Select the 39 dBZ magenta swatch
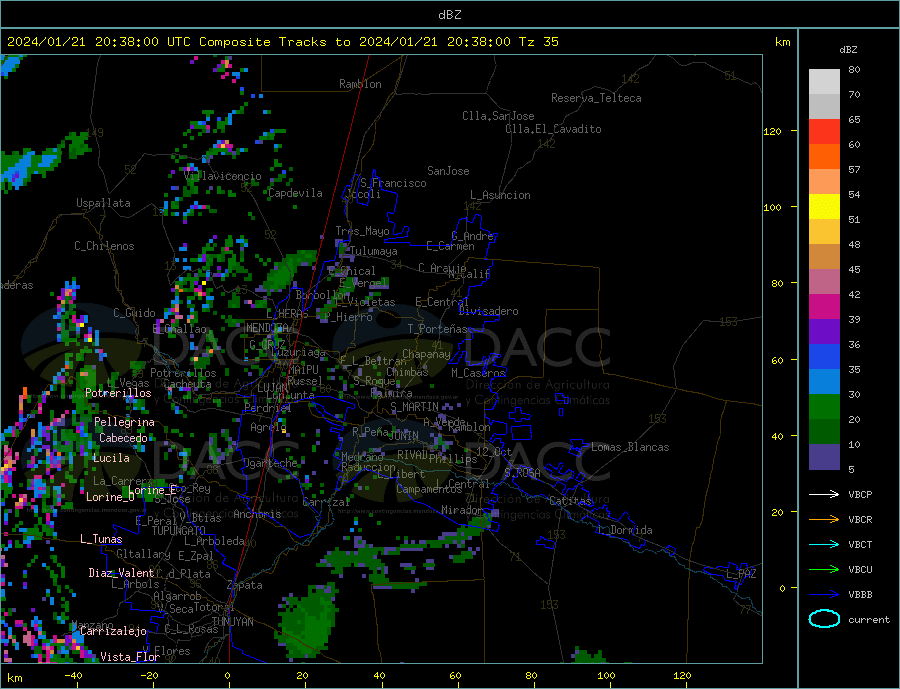Viewport: 900px width, 689px height. [x=824, y=307]
